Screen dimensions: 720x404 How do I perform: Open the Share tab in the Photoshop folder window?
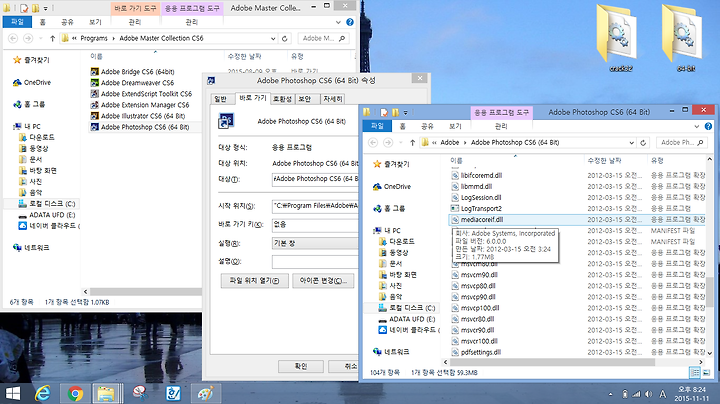(428, 126)
